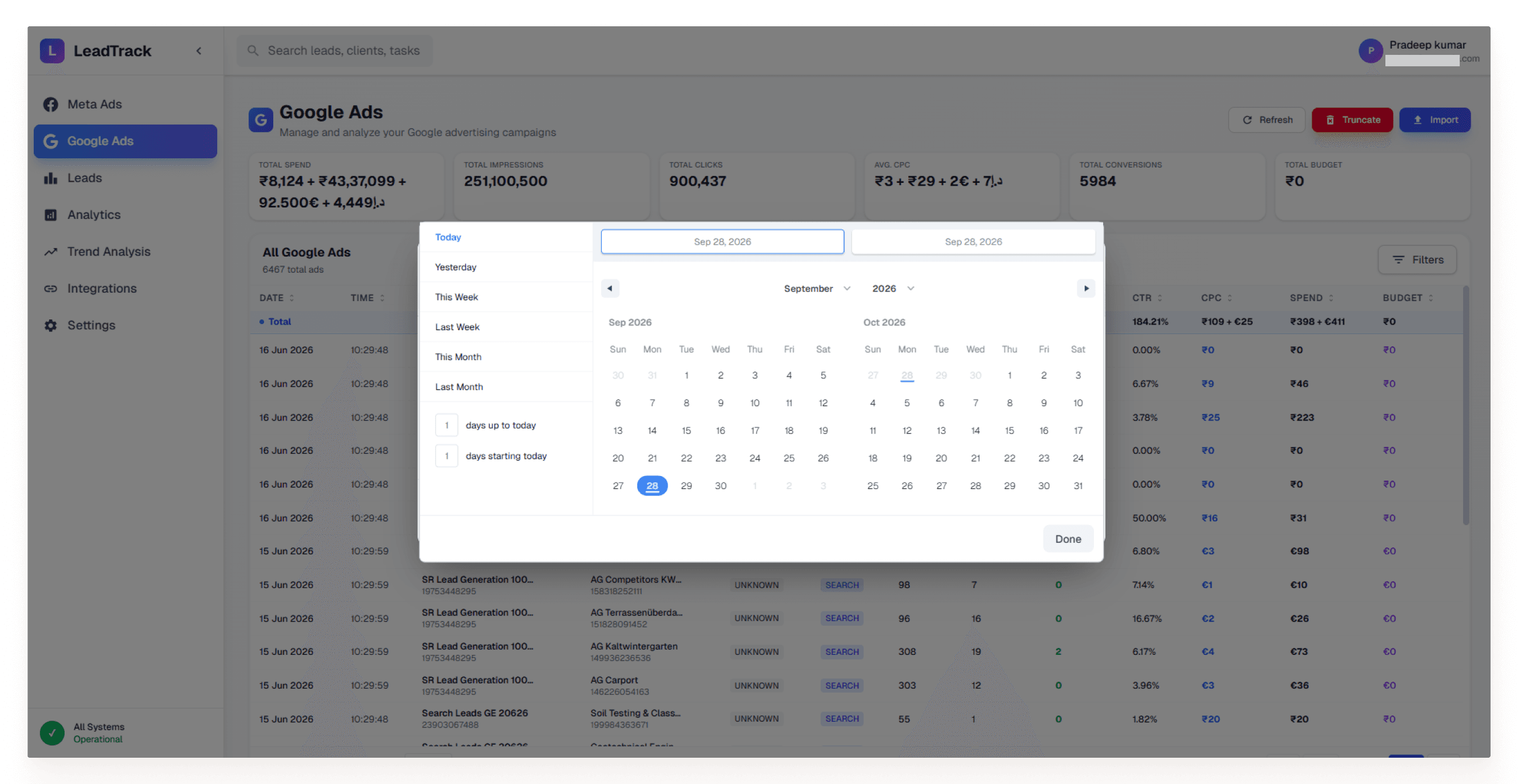Select Last Week preset range
Image resolution: width=1518 pixels, height=784 pixels.
click(506, 327)
